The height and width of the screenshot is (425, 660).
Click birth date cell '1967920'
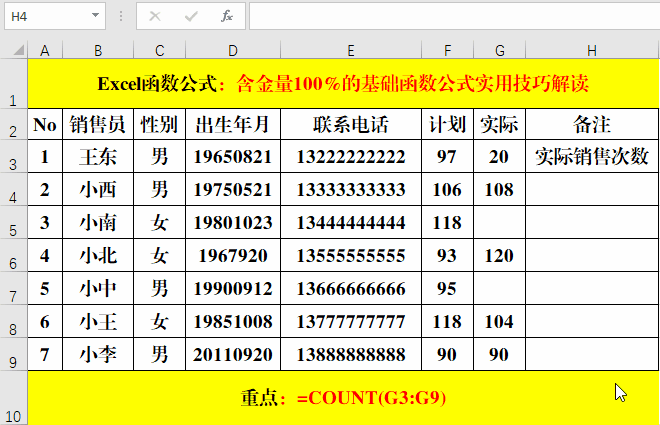[x=233, y=255]
